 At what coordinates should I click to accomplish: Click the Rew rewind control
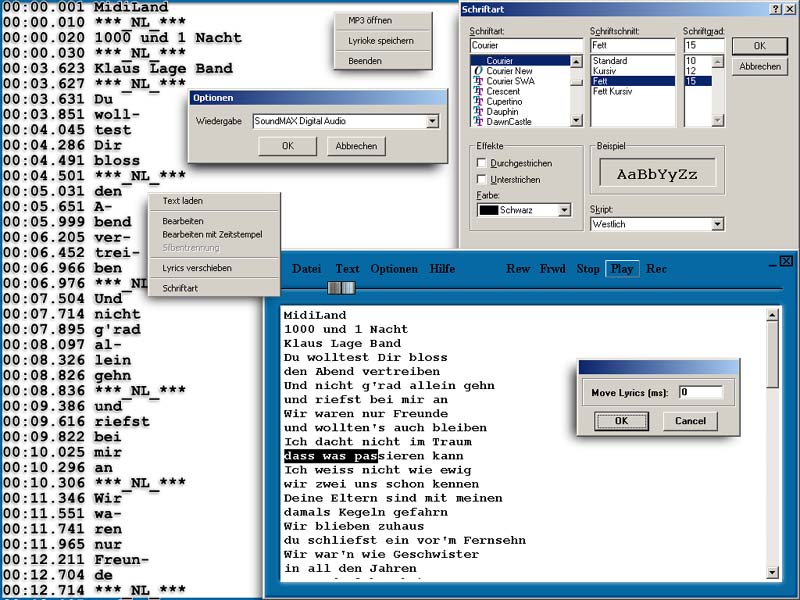click(518, 269)
